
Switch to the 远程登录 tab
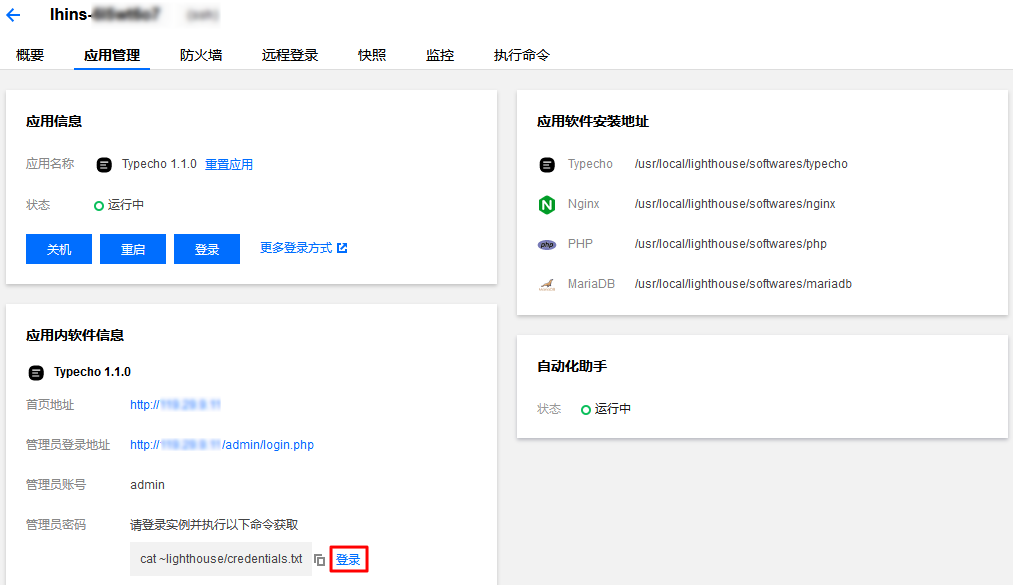click(x=289, y=55)
